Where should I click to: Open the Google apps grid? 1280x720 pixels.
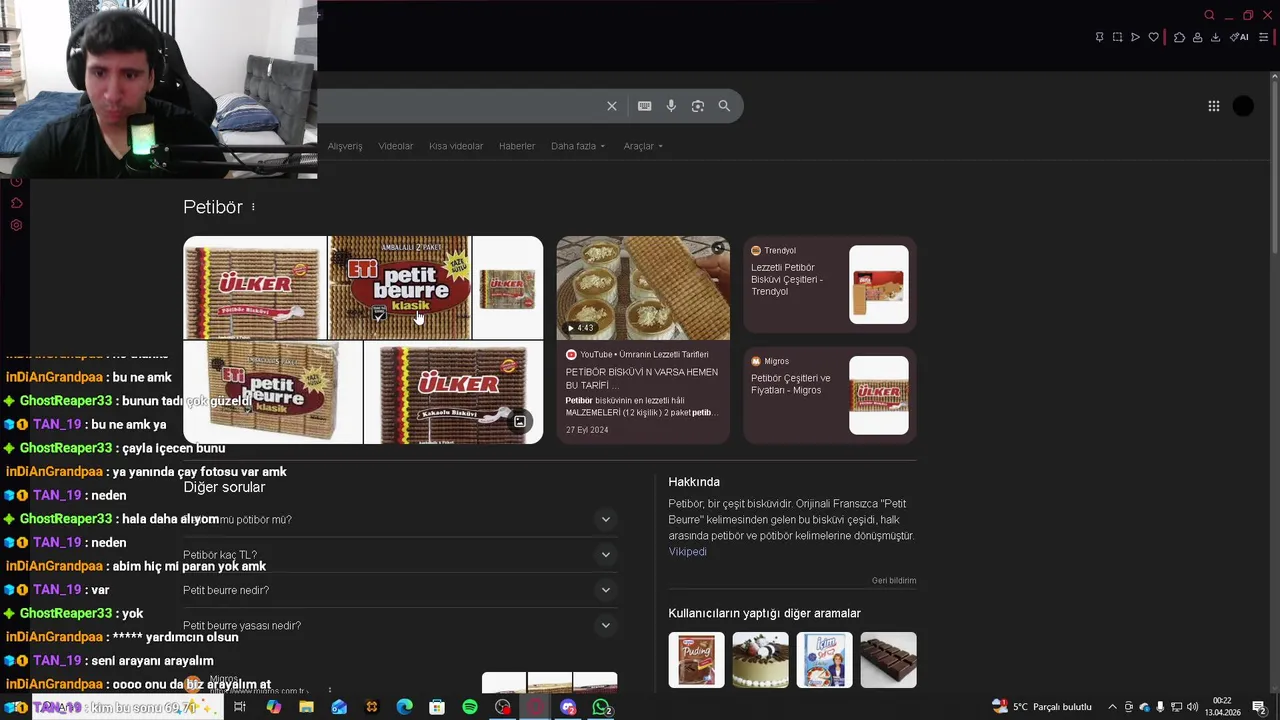click(x=1214, y=106)
